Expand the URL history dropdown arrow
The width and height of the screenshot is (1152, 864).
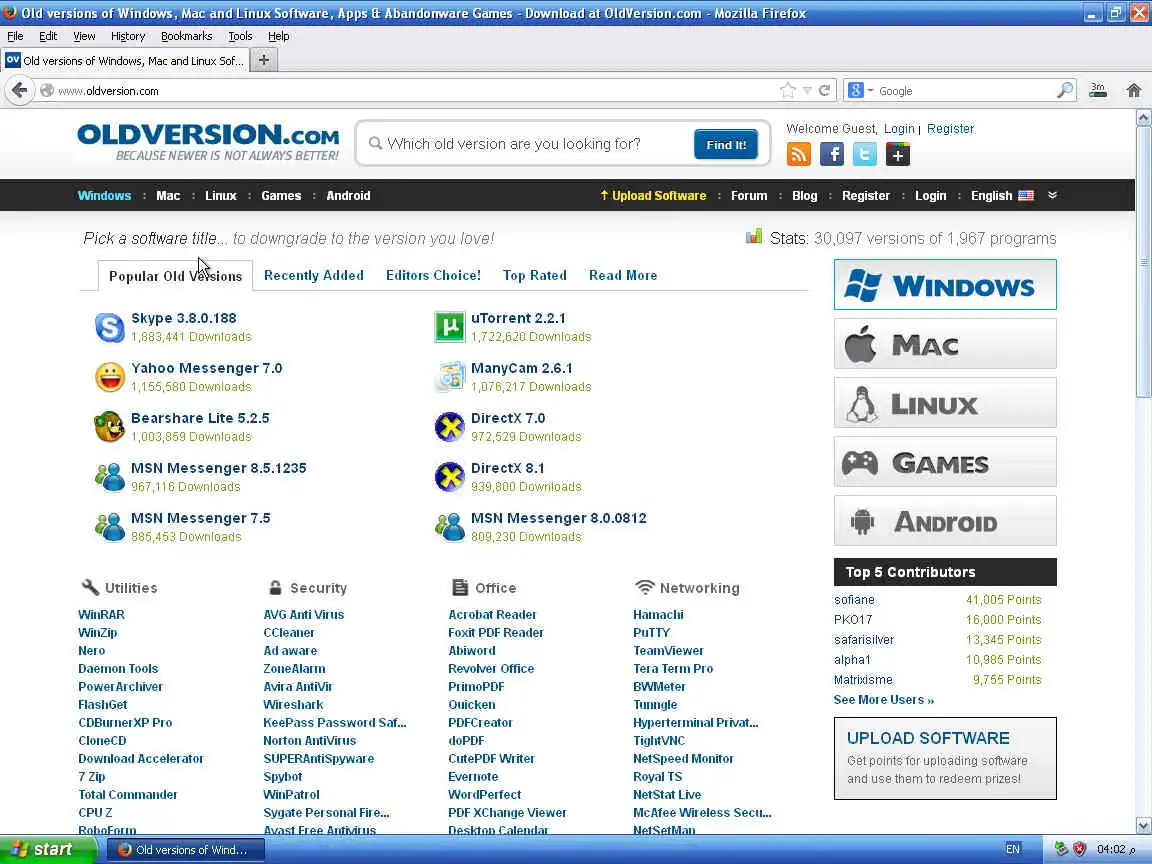[x=807, y=90]
